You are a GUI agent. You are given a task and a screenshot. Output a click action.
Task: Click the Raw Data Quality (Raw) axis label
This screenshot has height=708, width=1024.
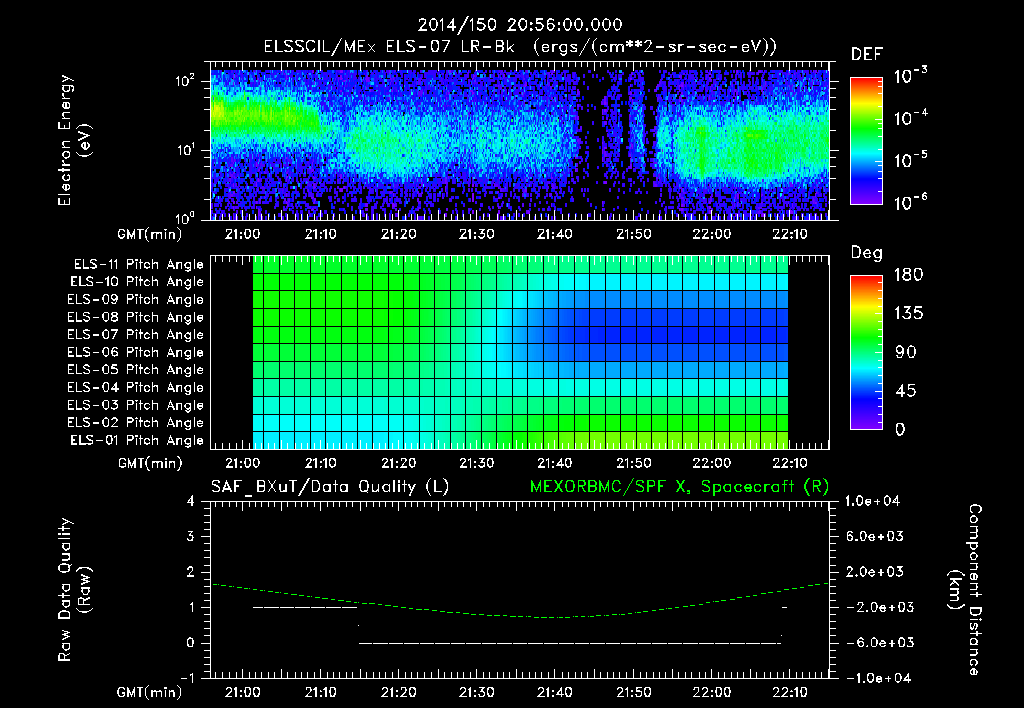[x=74, y=590]
